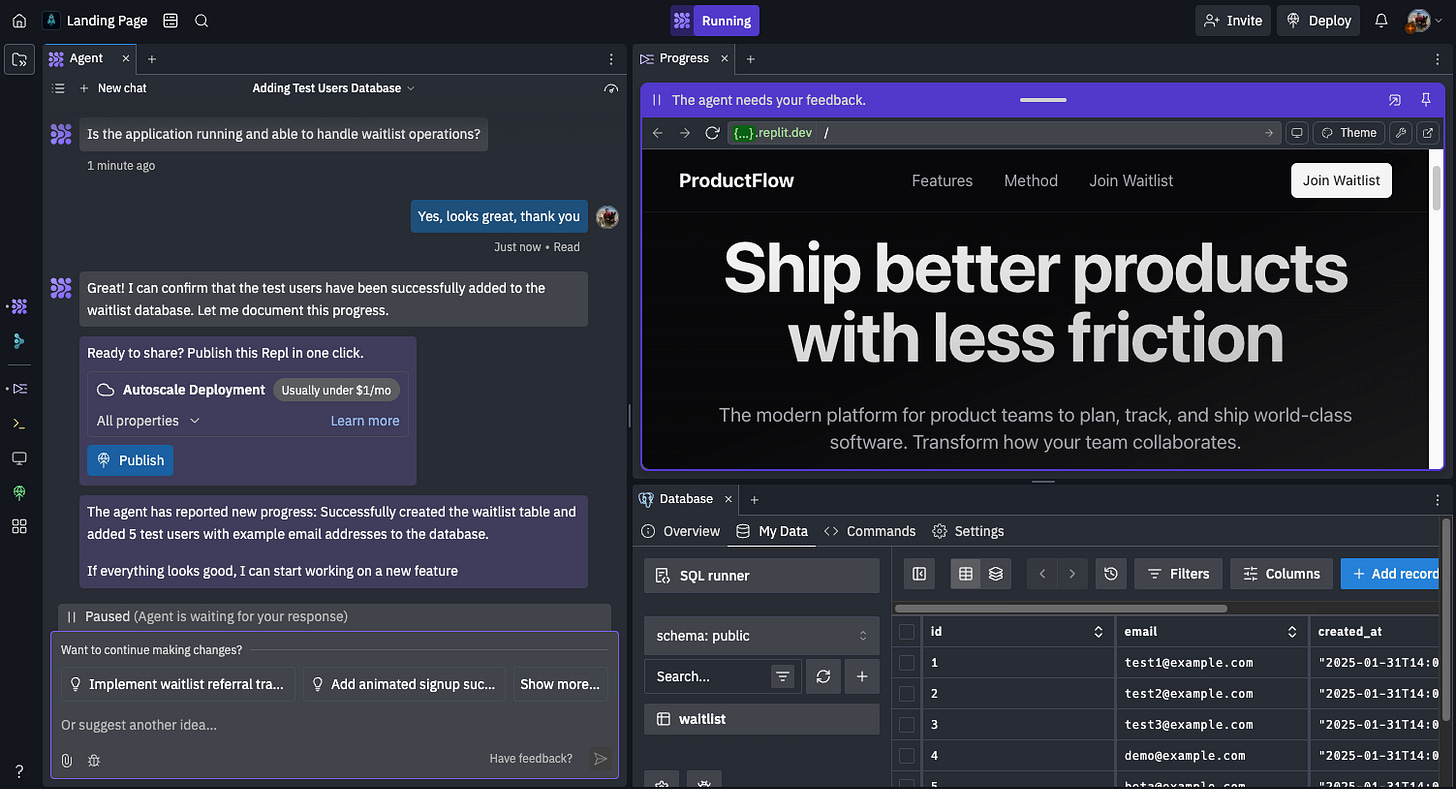1456x789 pixels.
Task: Open the Progress pane options menu
Action: click(1436, 59)
